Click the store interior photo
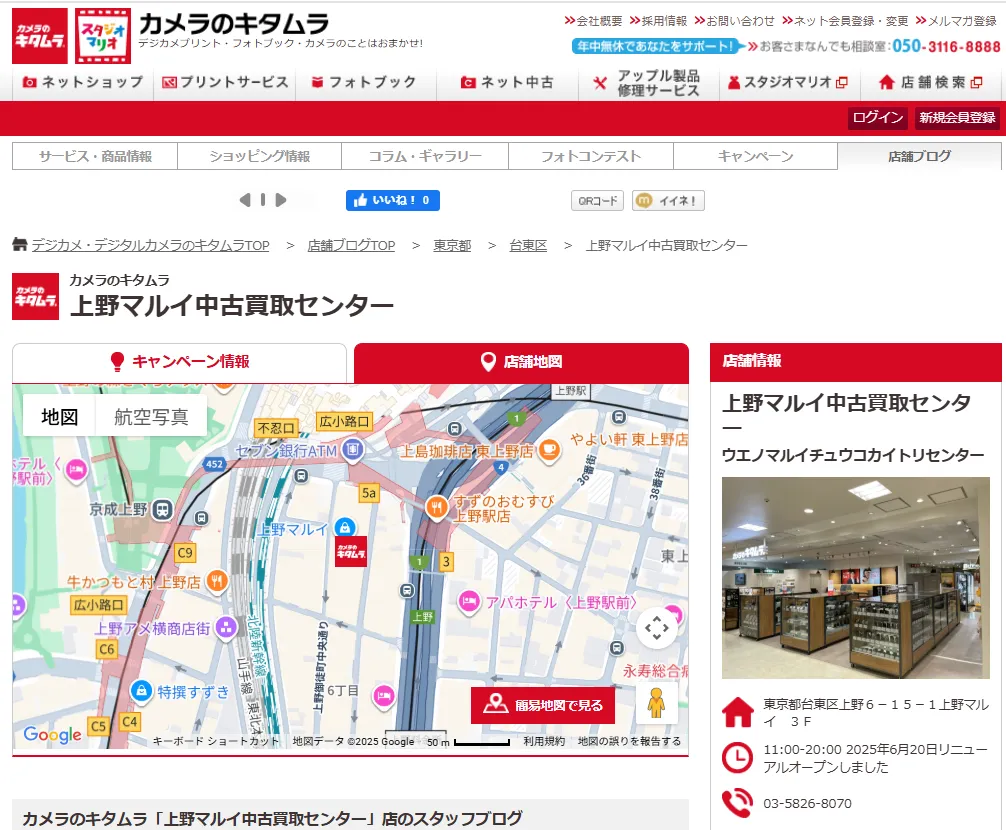1006x830 pixels. 856,577
